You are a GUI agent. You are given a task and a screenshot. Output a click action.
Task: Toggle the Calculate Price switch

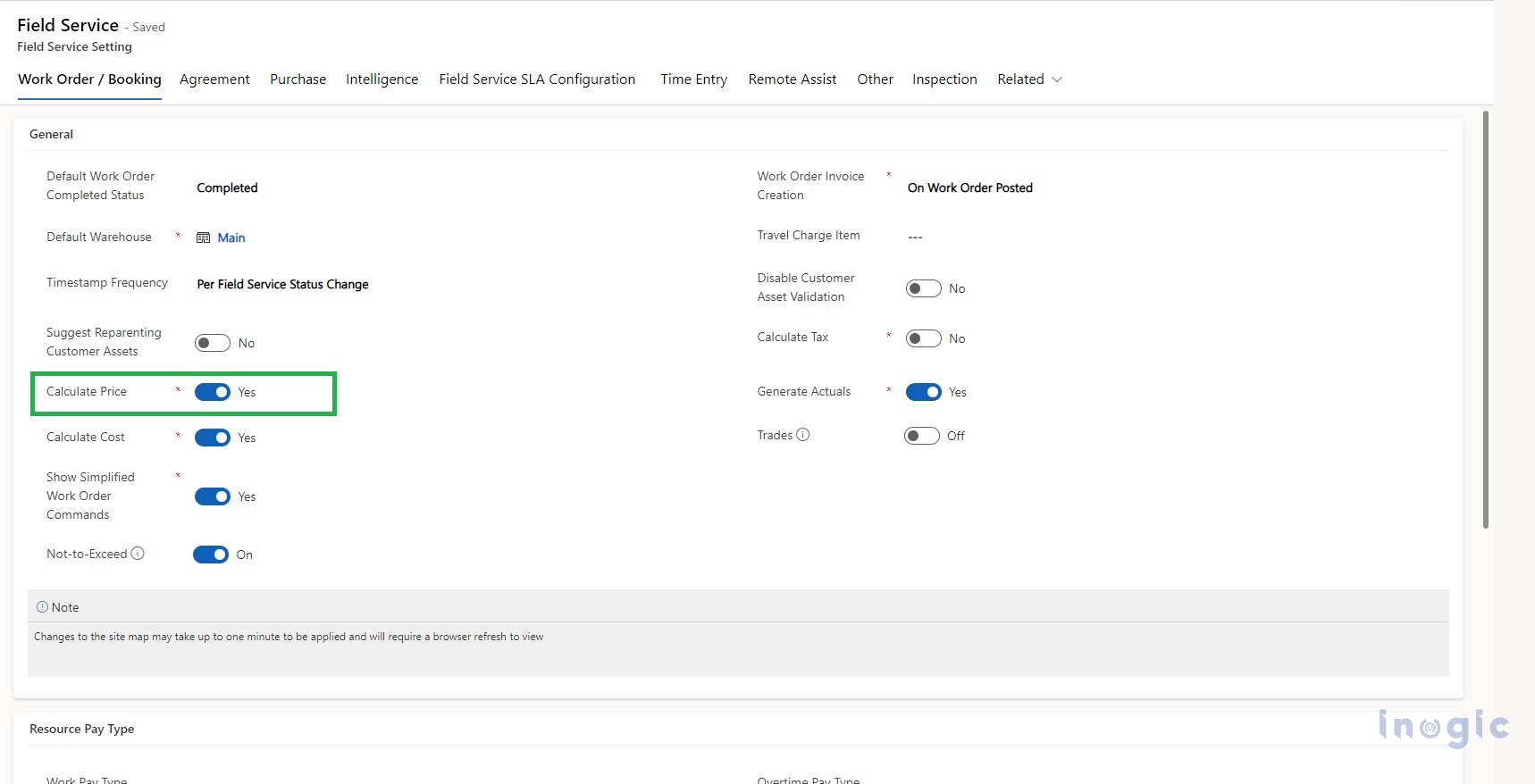click(213, 392)
